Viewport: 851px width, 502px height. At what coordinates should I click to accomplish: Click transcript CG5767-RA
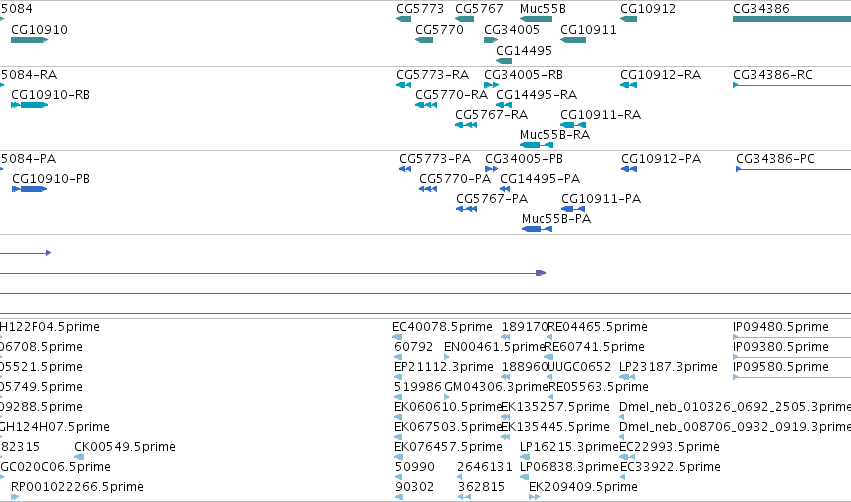[491, 115]
